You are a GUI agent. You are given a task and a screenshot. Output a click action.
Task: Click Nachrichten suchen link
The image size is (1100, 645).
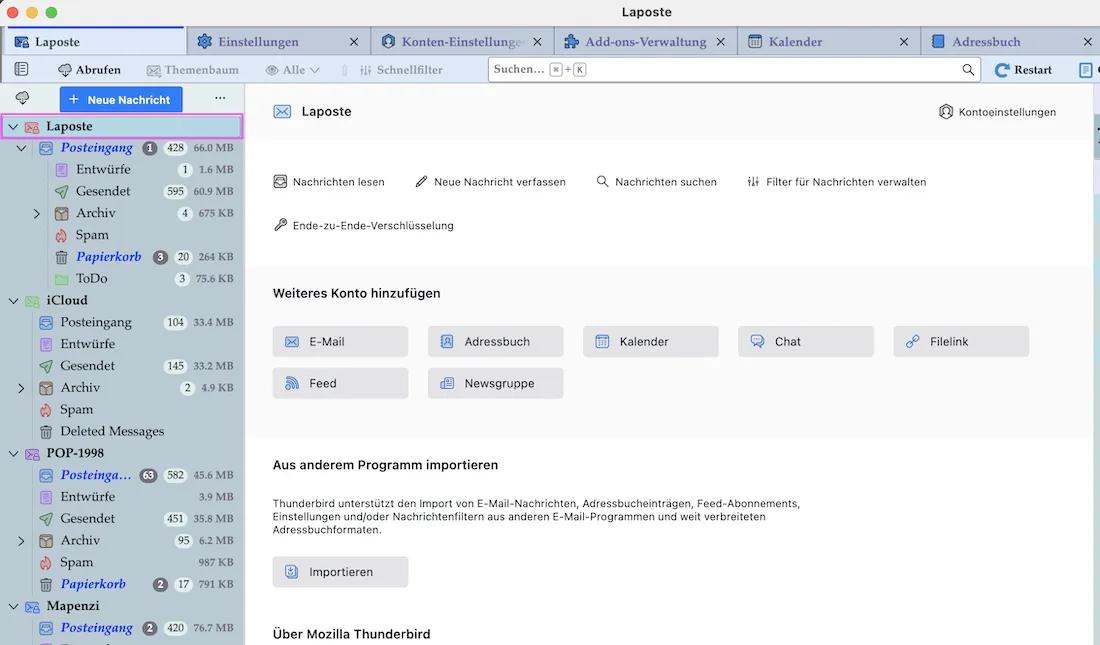click(x=656, y=182)
